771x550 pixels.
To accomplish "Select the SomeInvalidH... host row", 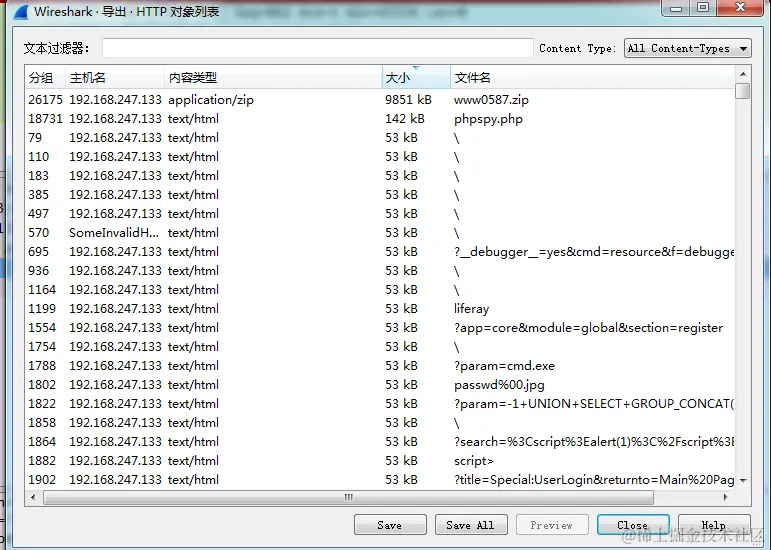I will point(380,233).
